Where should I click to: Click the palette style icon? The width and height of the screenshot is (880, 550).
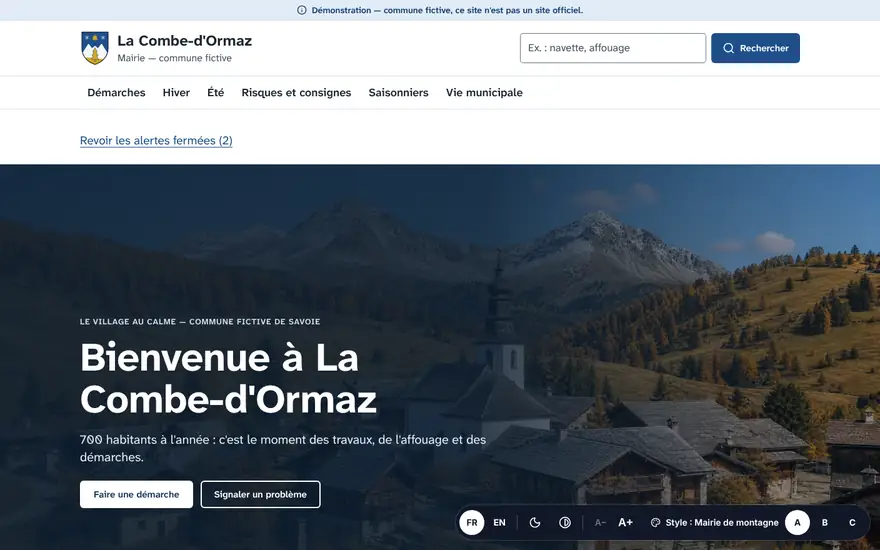[x=655, y=522]
